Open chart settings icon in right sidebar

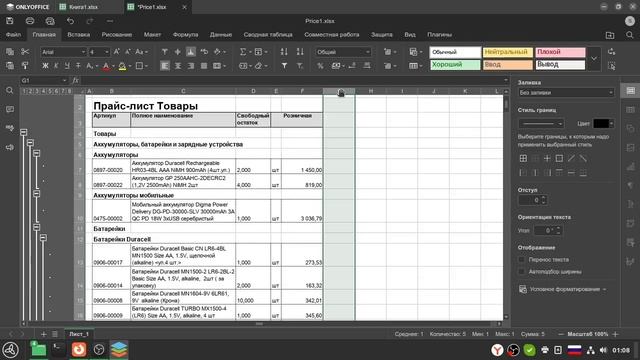[631, 166]
